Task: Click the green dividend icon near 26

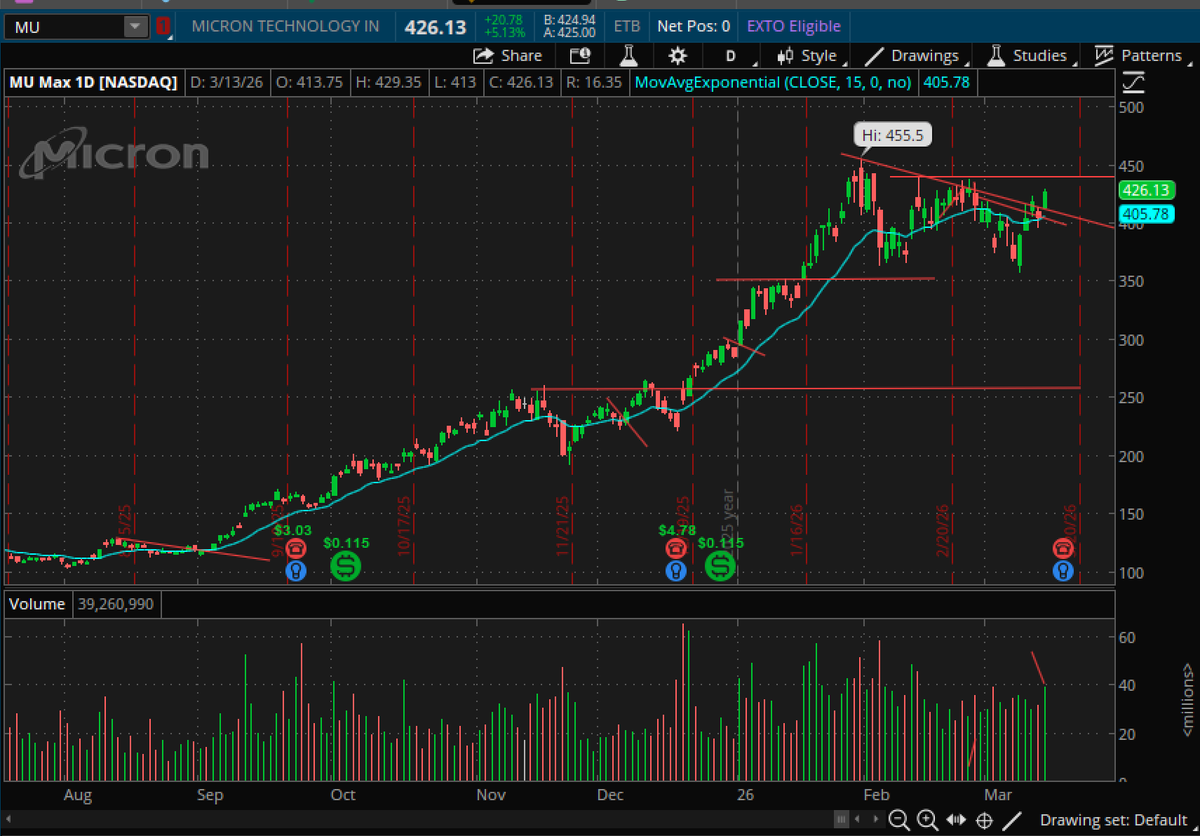Action: pyautogui.click(x=720, y=567)
